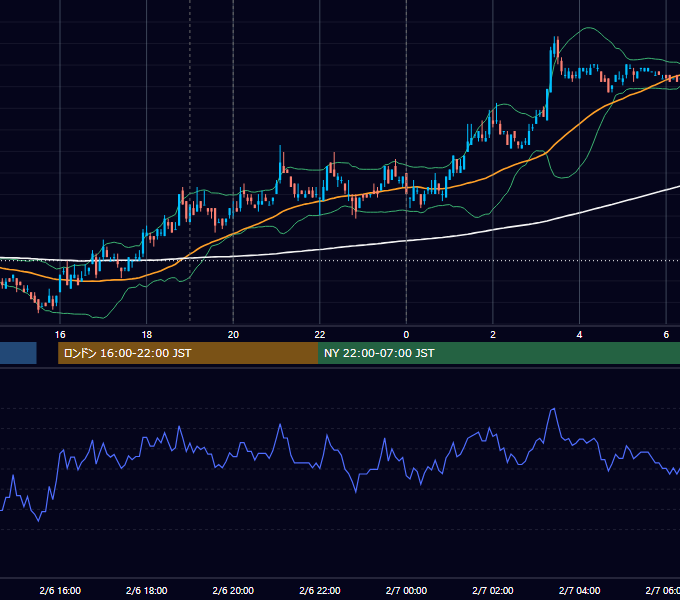The height and width of the screenshot is (600, 680).
Task: Click the '2/7 02:00' label on the indicator axis
Action: point(493,590)
